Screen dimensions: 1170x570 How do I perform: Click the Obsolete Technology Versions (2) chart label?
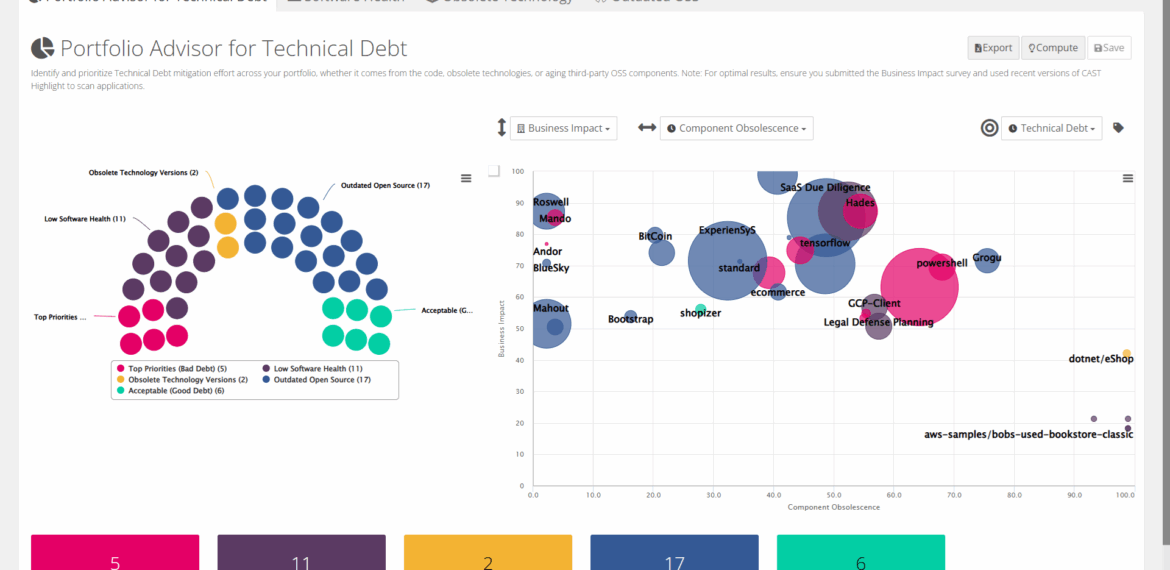[x=143, y=172]
